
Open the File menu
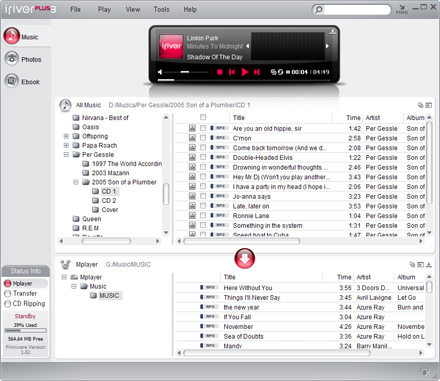pos(76,9)
